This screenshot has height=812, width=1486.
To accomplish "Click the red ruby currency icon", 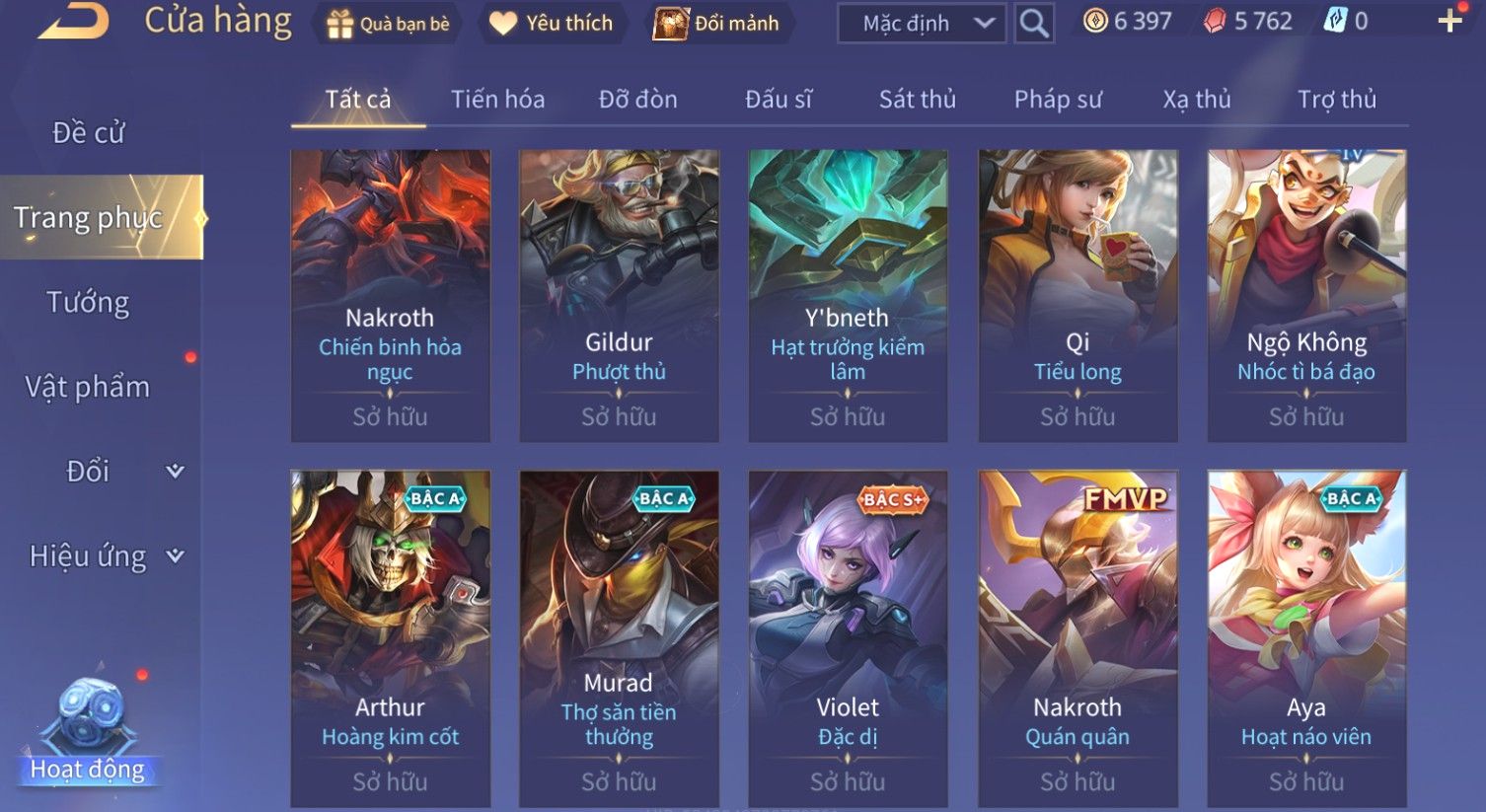I will pos(1215,21).
